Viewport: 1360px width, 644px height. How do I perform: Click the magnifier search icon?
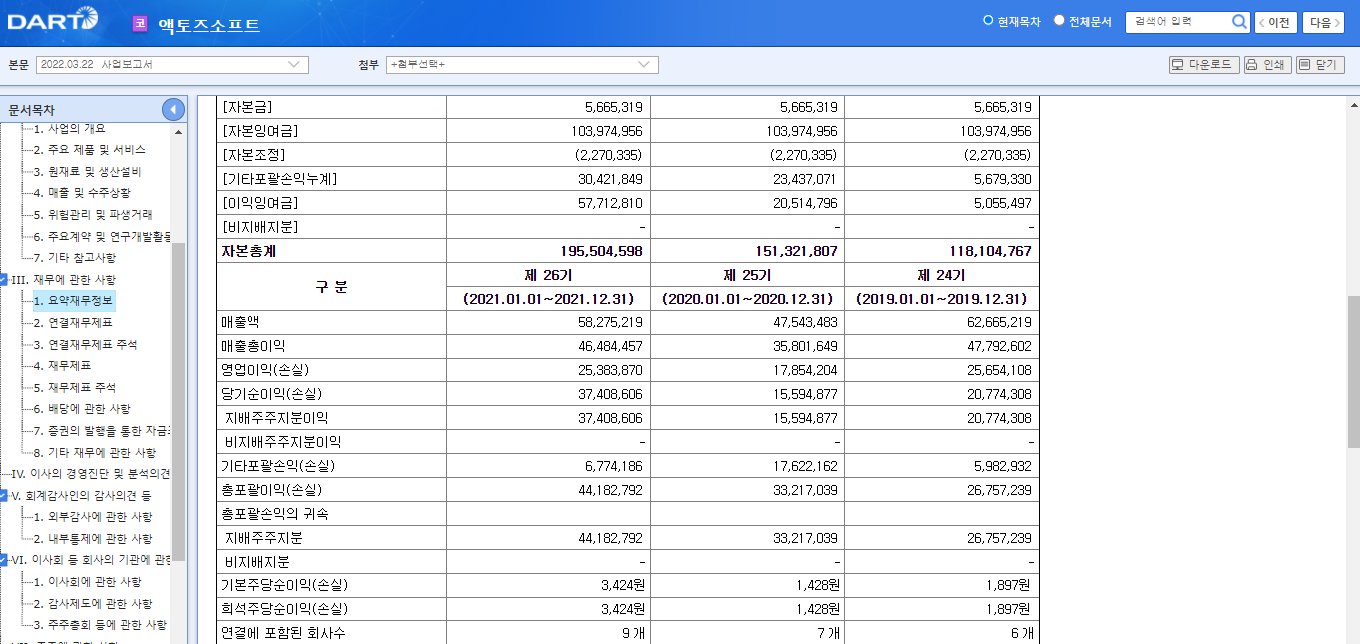coord(1239,22)
